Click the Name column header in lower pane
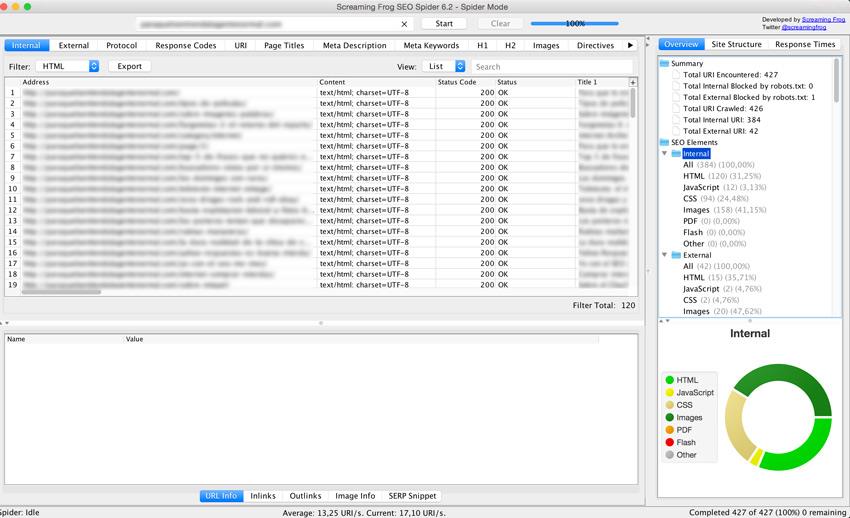 coord(65,339)
